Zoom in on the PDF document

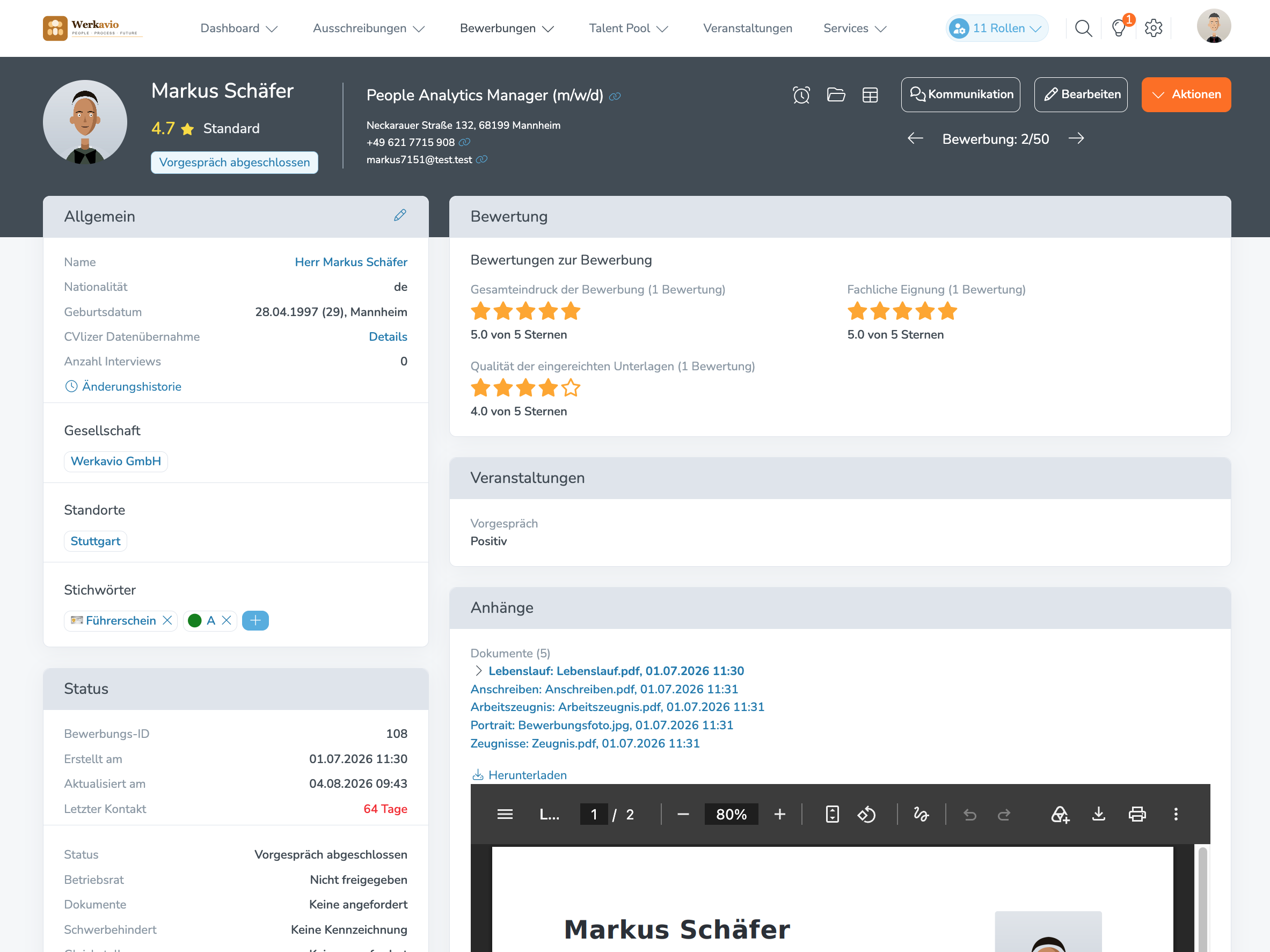(780, 814)
